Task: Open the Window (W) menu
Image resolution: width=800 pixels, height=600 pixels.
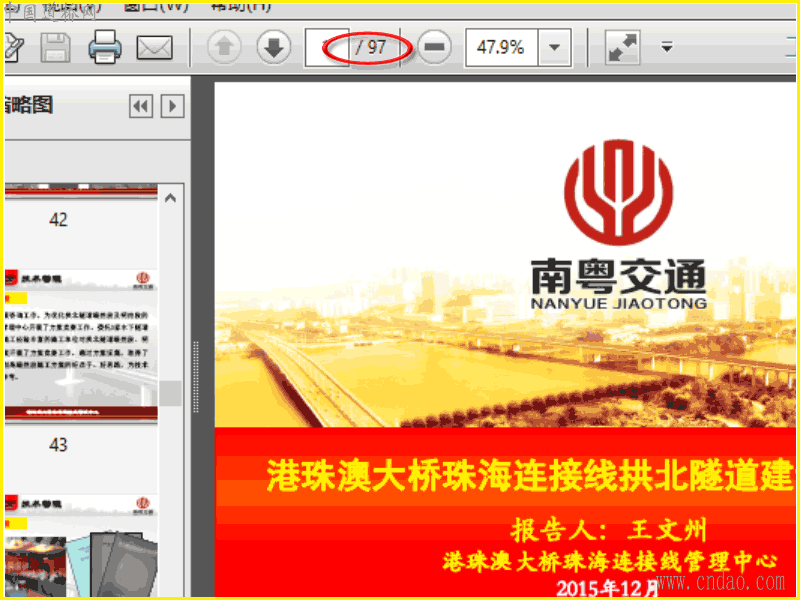Action: tap(156, 7)
